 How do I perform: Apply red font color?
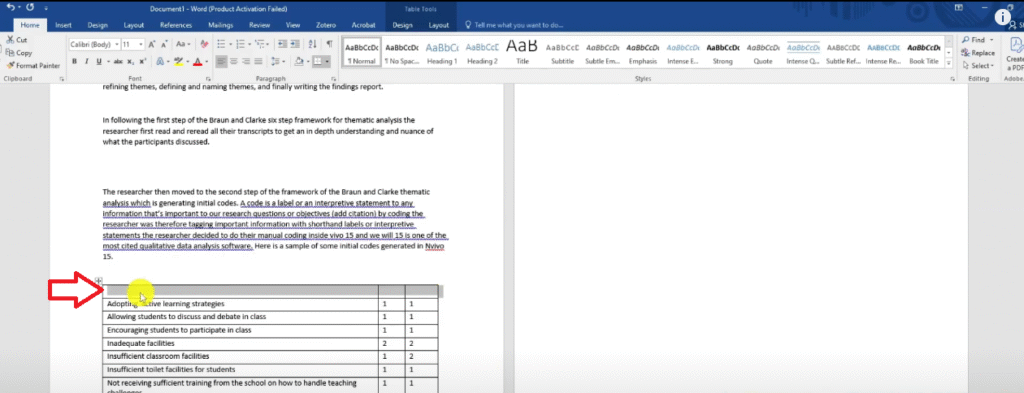(x=197, y=61)
